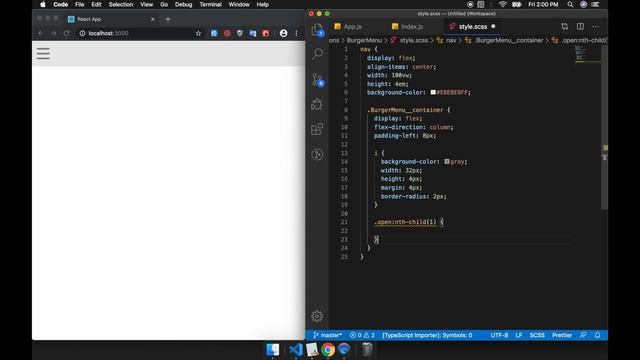The width and height of the screenshot is (640, 360).
Task: Go back in the browser
Action: pyautogui.click(x=40, y=33)
